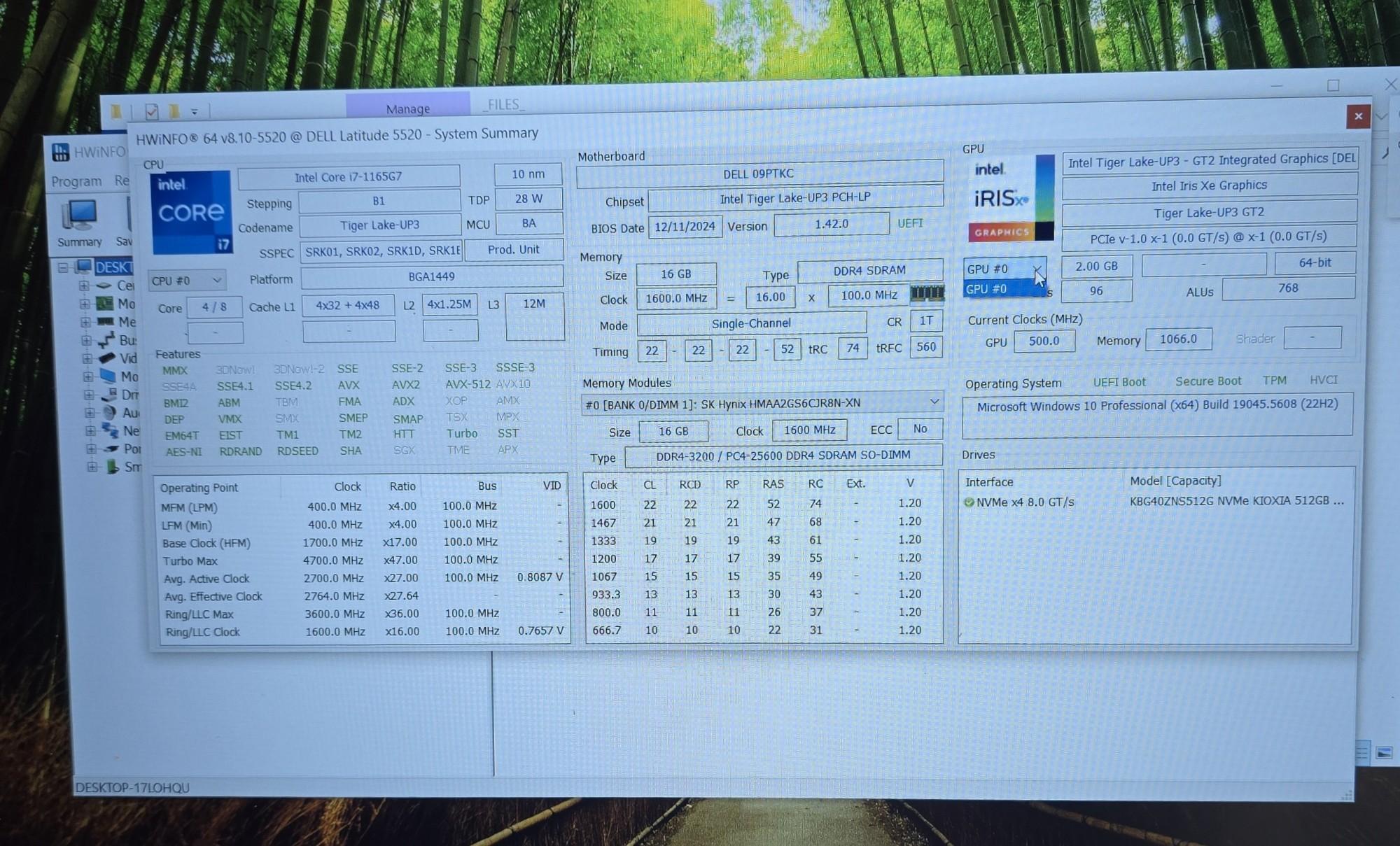
Task: Expand the Video Adapter tree node
Action: tap(87, 358)
